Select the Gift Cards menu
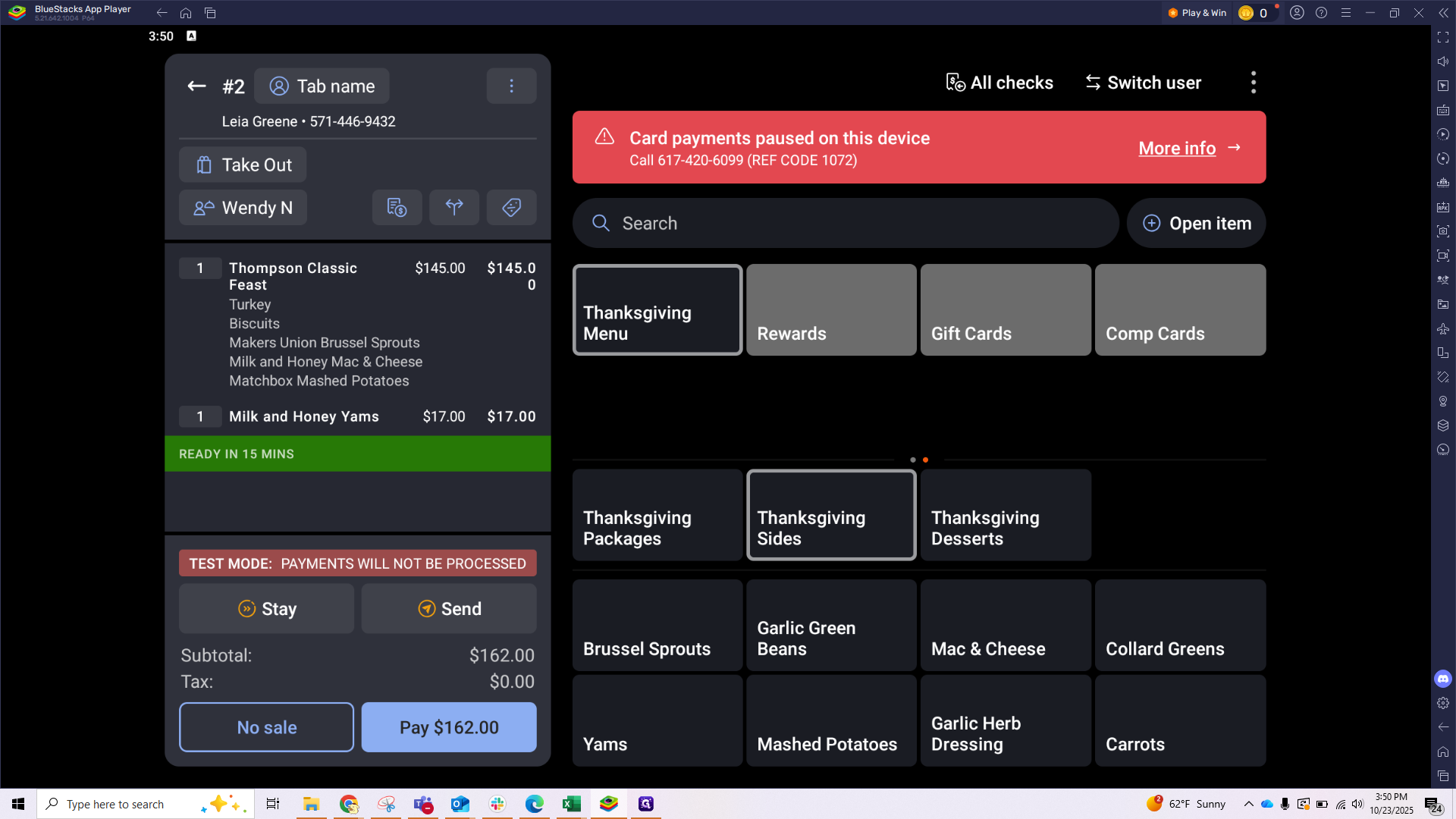The image size is (1456, 819). point(1006,309)
